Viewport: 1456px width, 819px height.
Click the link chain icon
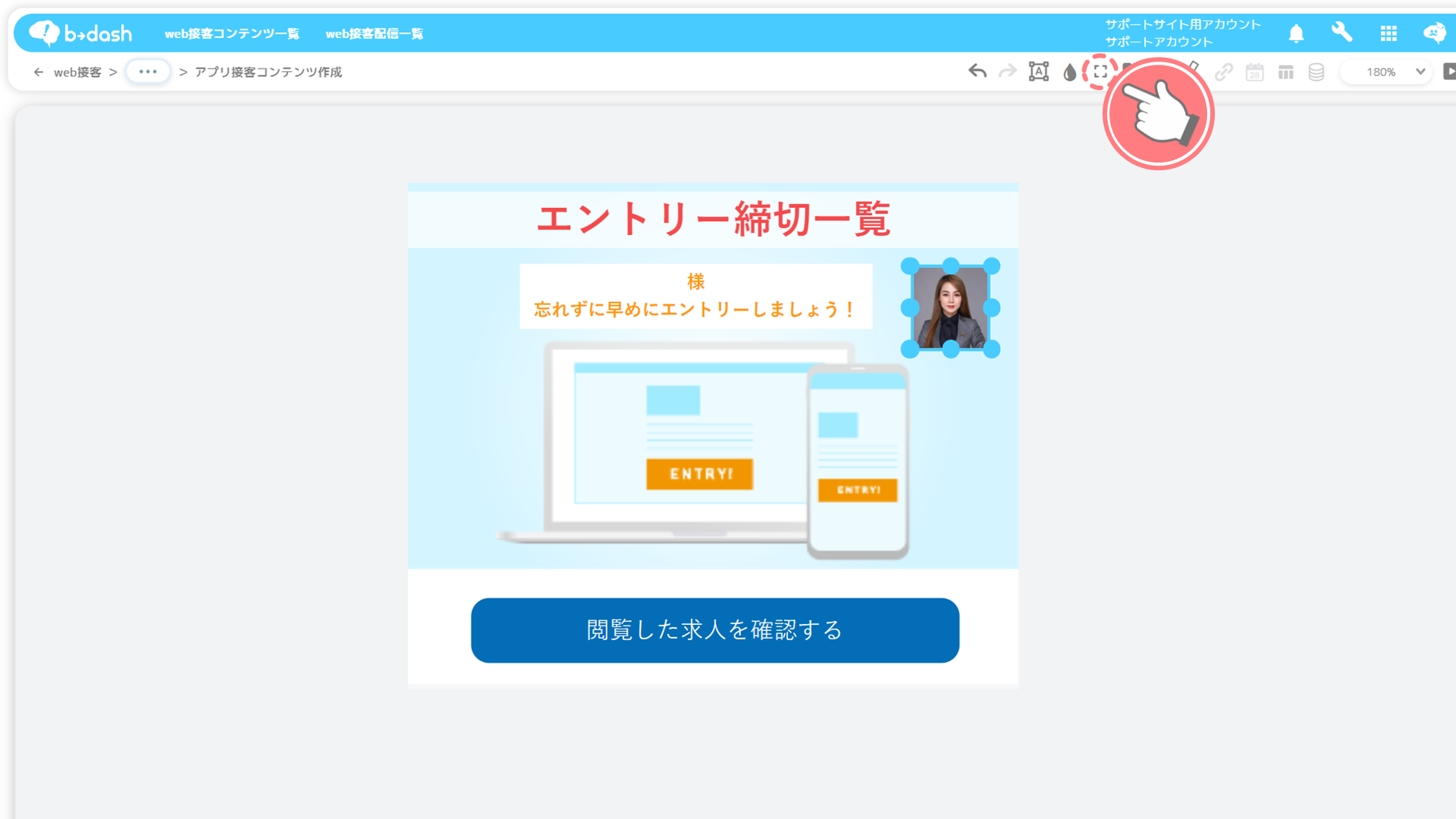pyautogui.click(x=1223, y=72)
